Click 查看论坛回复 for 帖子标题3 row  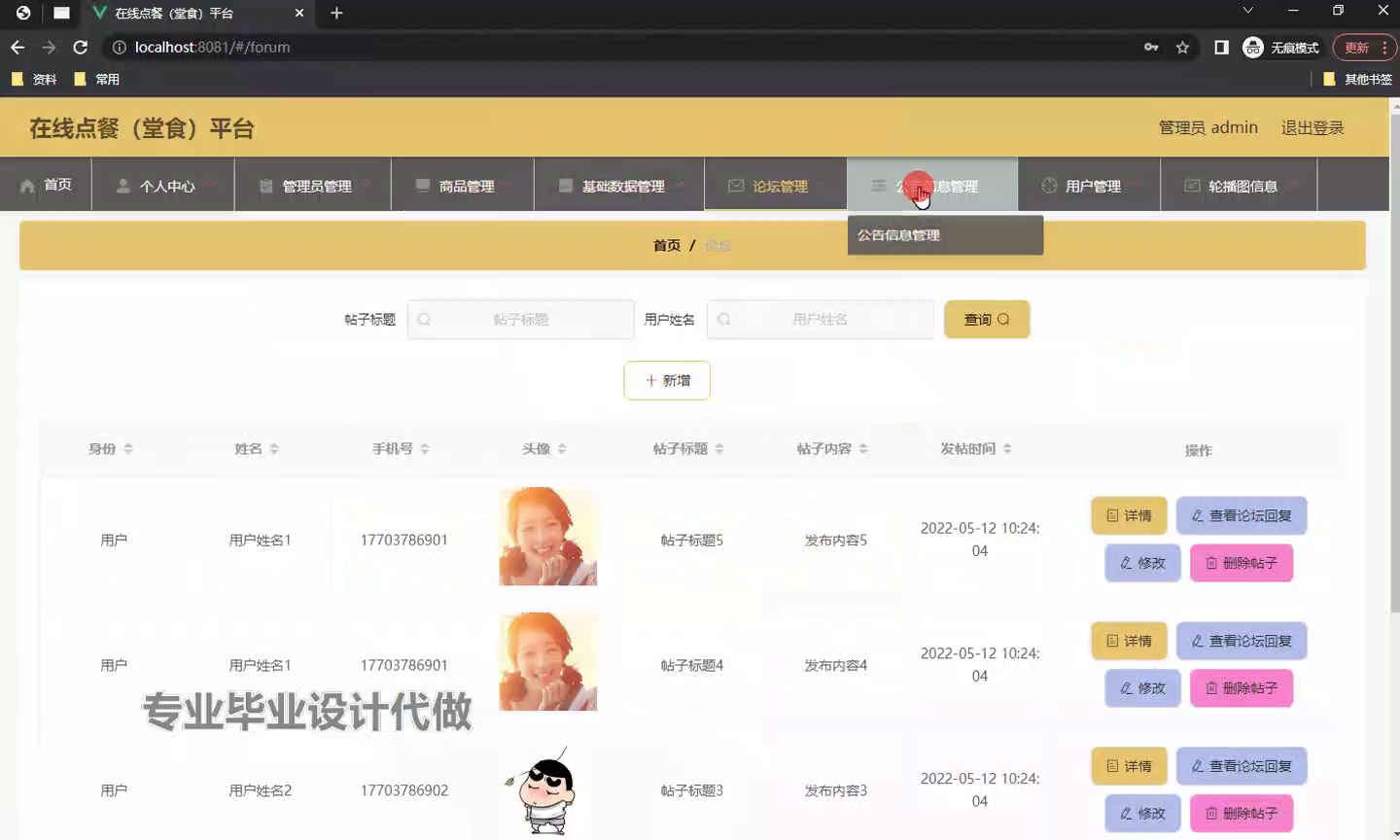click(1242, 766)
